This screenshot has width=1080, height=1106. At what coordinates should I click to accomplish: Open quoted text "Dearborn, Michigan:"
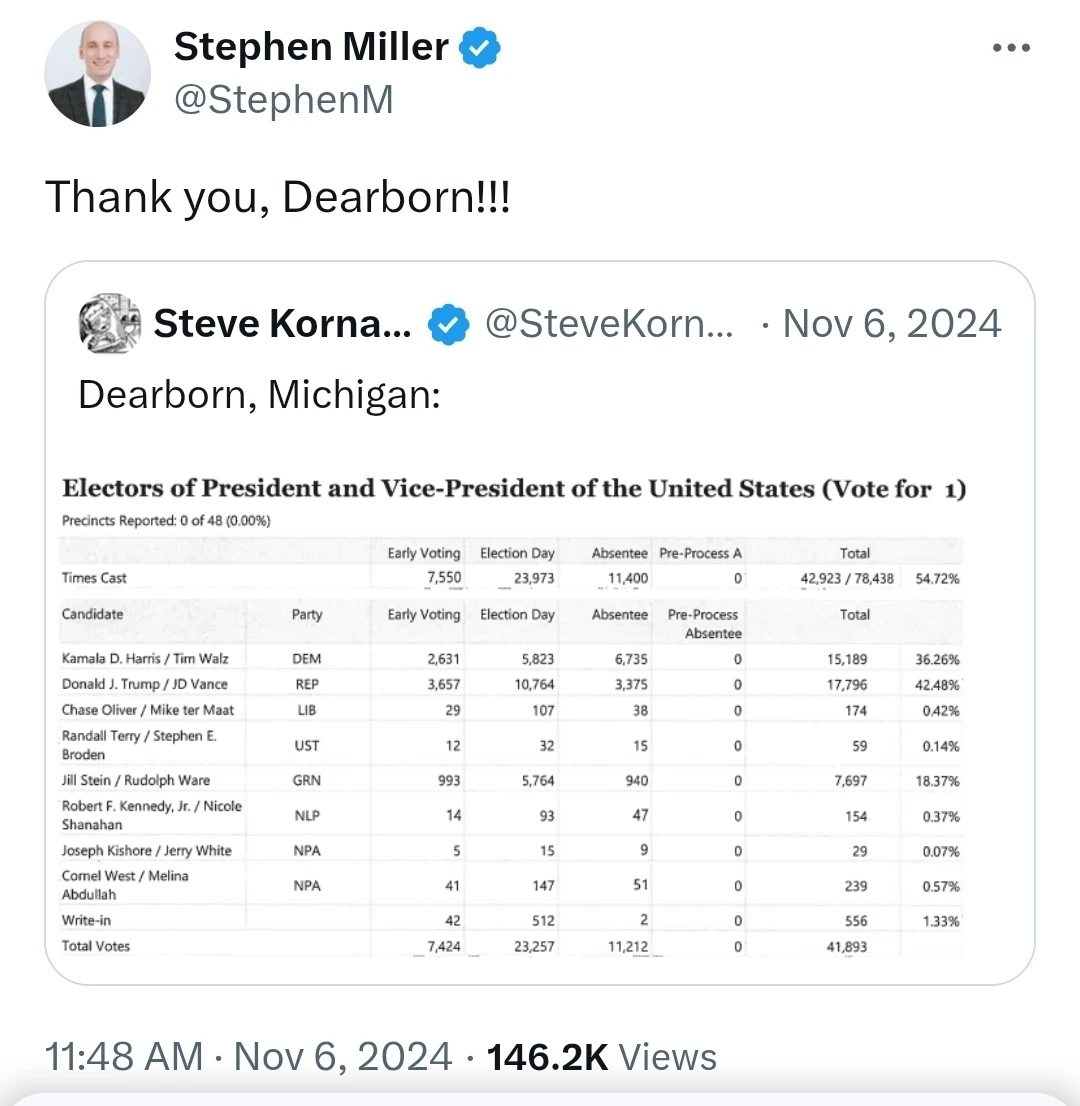click(x=259, y=394)
